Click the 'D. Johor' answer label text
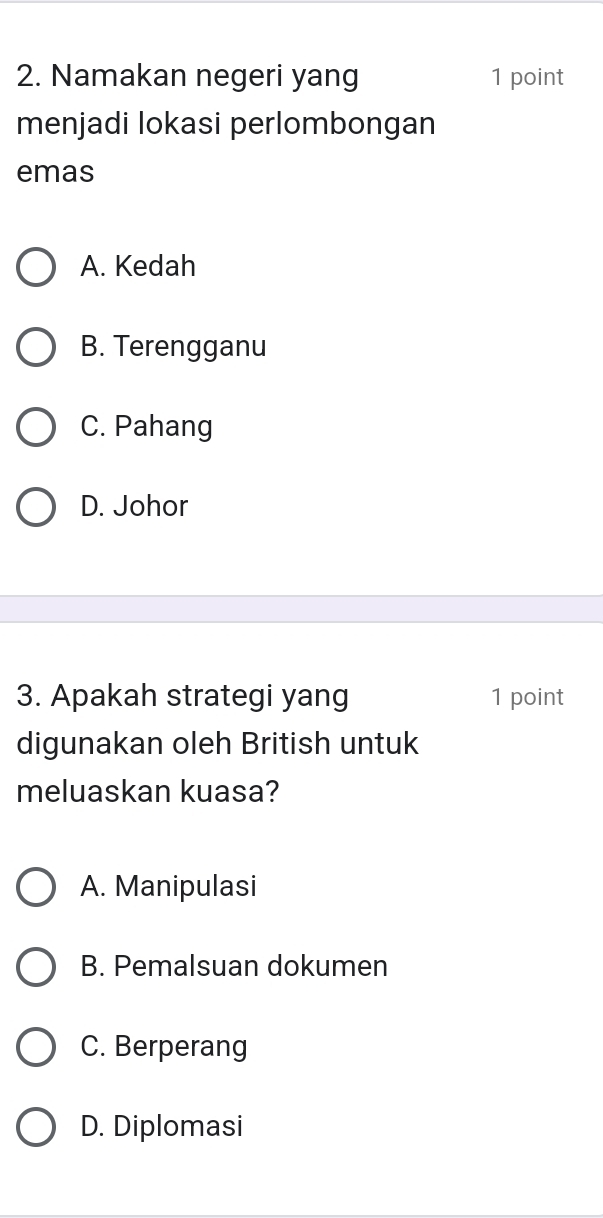 coord(135,507)
